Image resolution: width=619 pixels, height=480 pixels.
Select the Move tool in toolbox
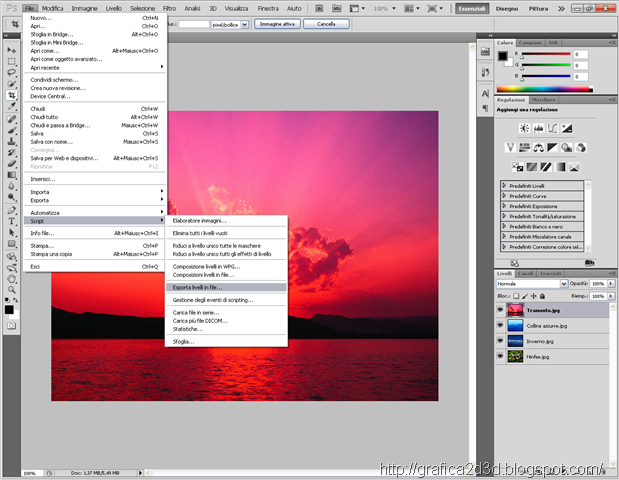[x=11, y=49]
